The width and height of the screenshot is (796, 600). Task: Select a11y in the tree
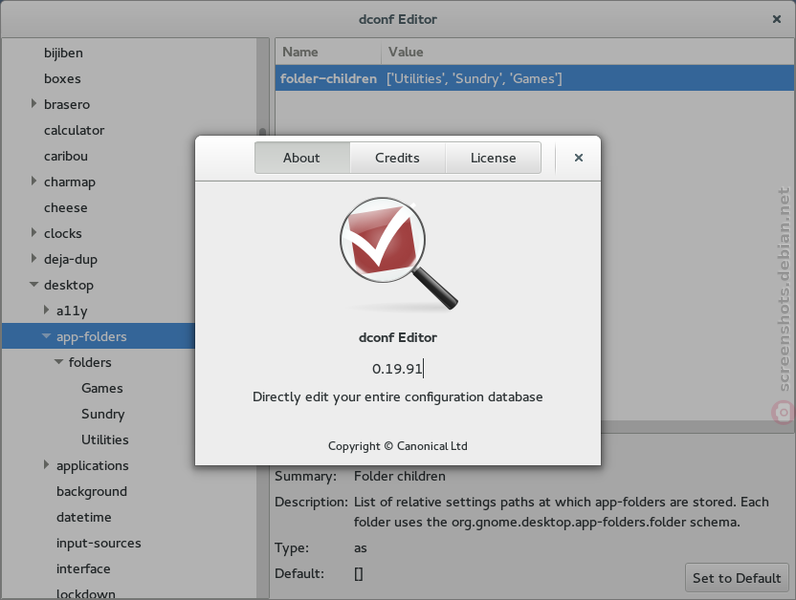pos(72,311)
